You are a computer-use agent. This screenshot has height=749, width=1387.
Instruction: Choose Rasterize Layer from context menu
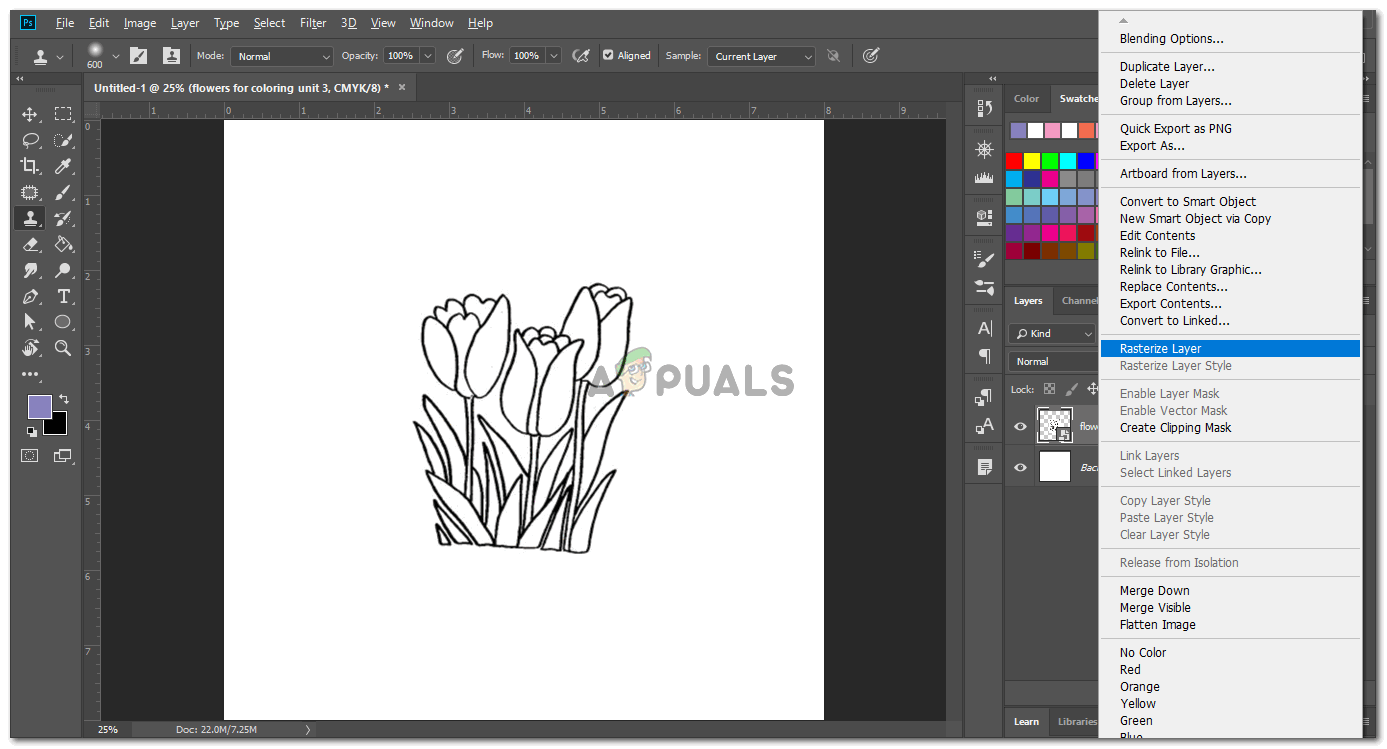click(x=1160, y=349)
